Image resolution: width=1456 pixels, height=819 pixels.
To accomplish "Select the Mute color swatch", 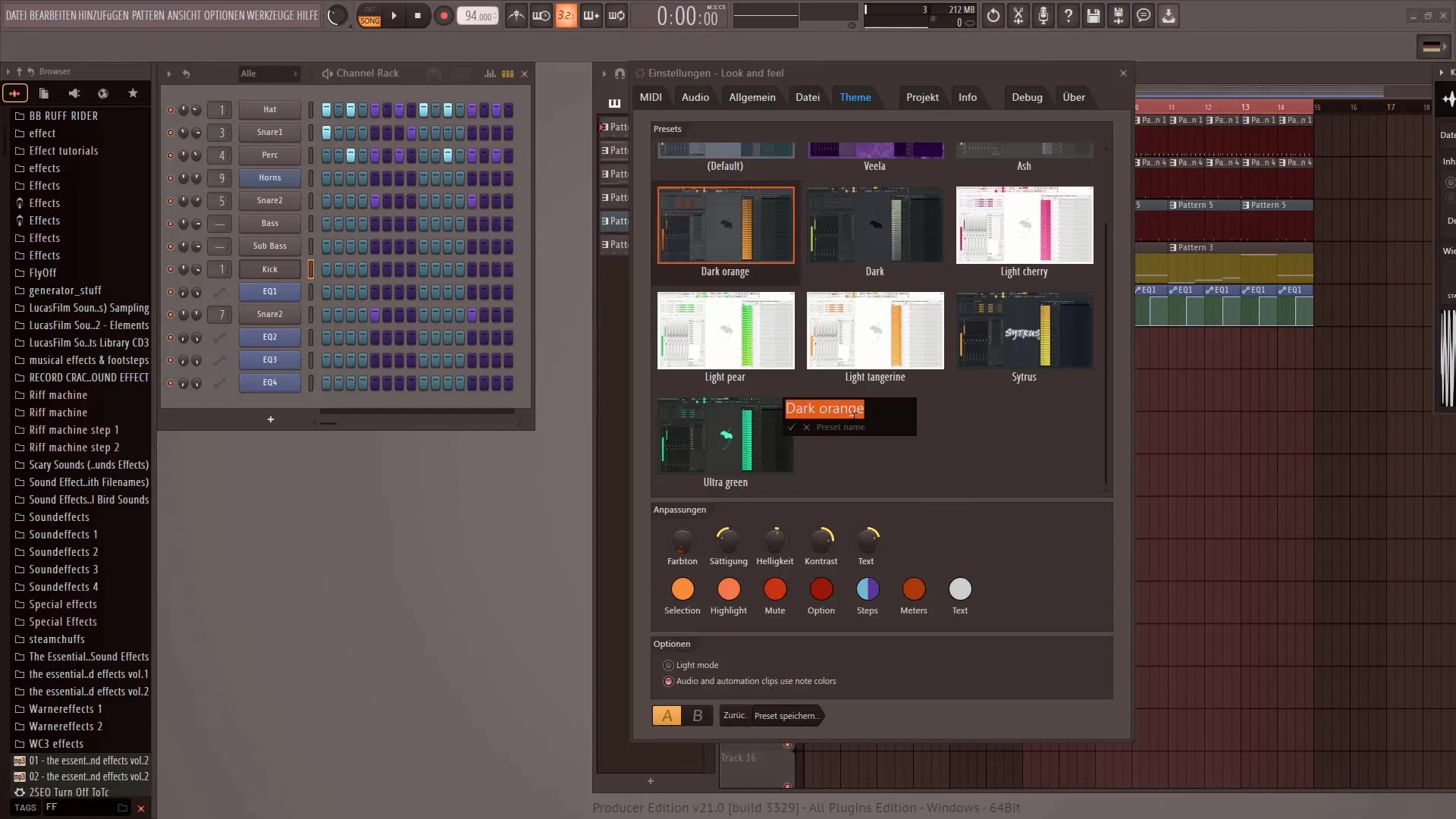I will tap(774, 590).
